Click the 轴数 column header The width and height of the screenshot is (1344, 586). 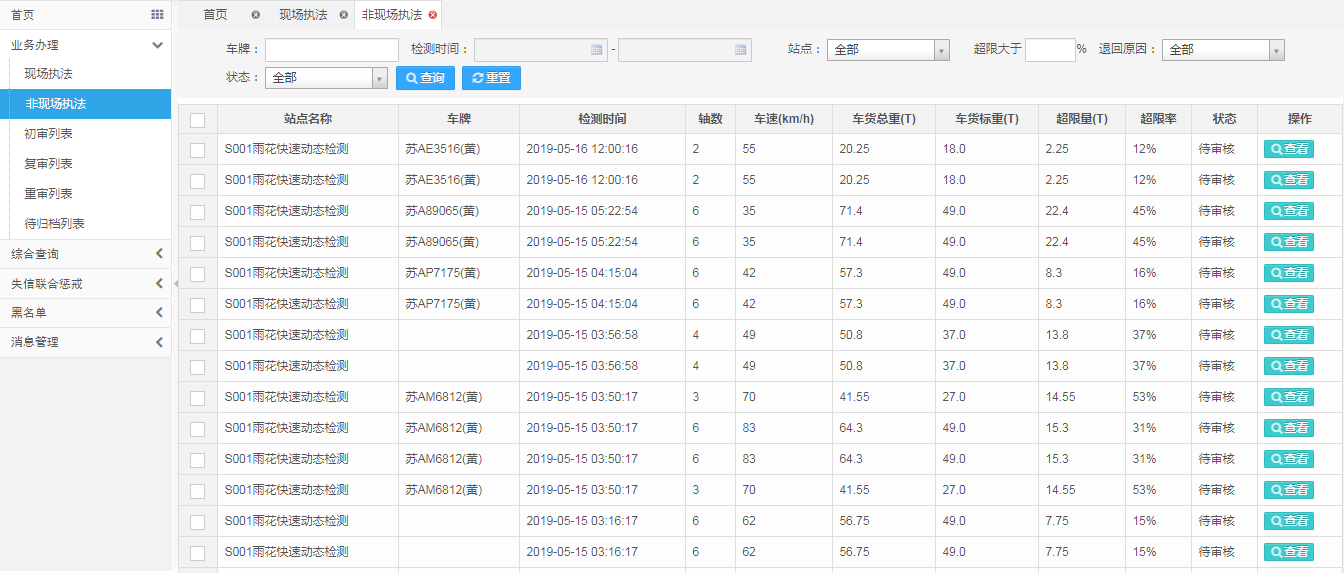pos(710,119)
